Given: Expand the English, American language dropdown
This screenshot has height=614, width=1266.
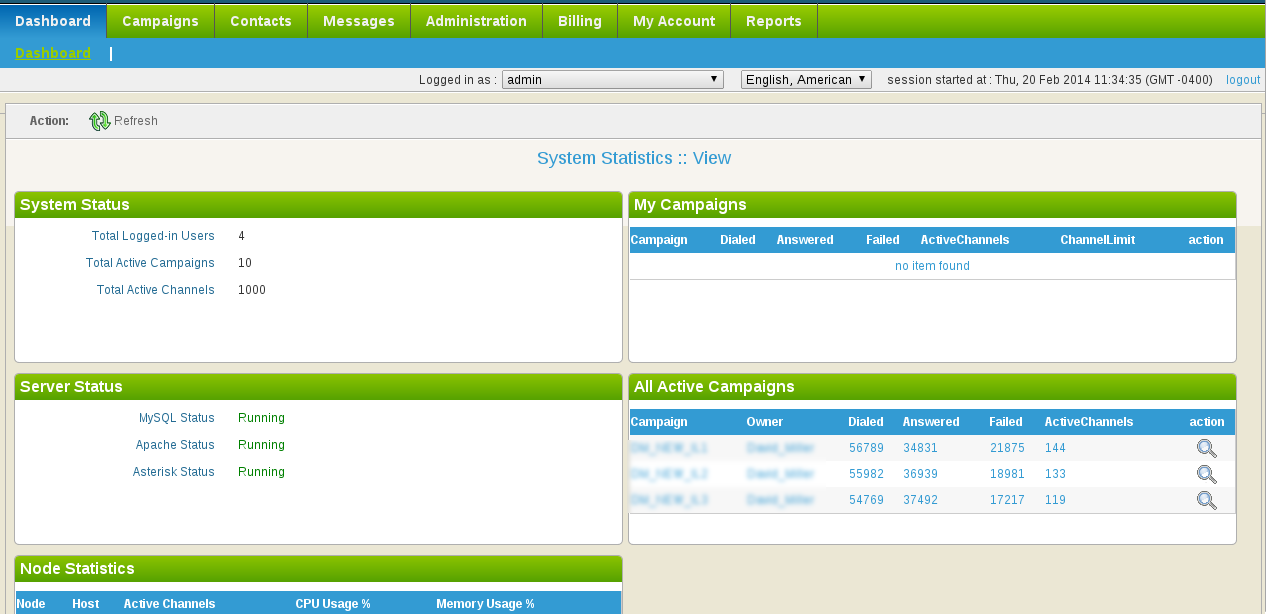Looking at the screenshot, I should [x=806, y=80].
